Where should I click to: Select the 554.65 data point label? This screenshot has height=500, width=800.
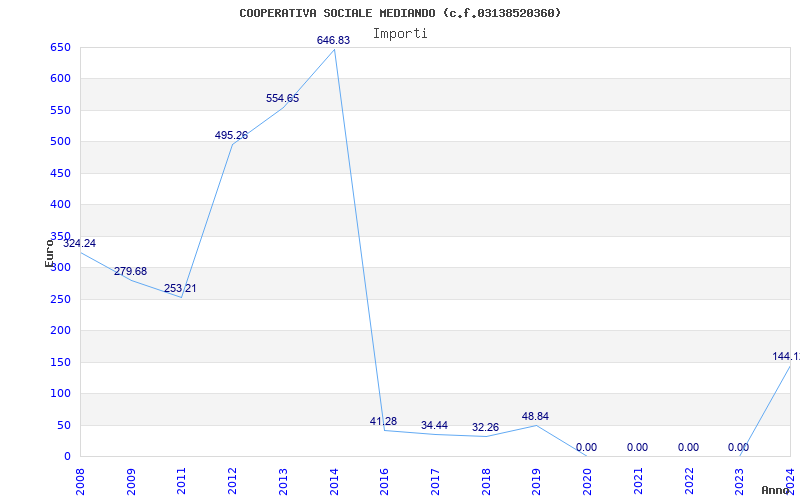pos(282,98)
